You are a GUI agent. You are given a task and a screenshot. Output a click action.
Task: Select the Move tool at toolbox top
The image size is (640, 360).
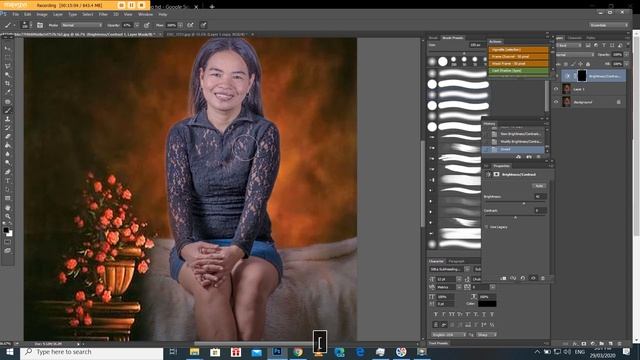pyautogui.click(x=7, y=48)
